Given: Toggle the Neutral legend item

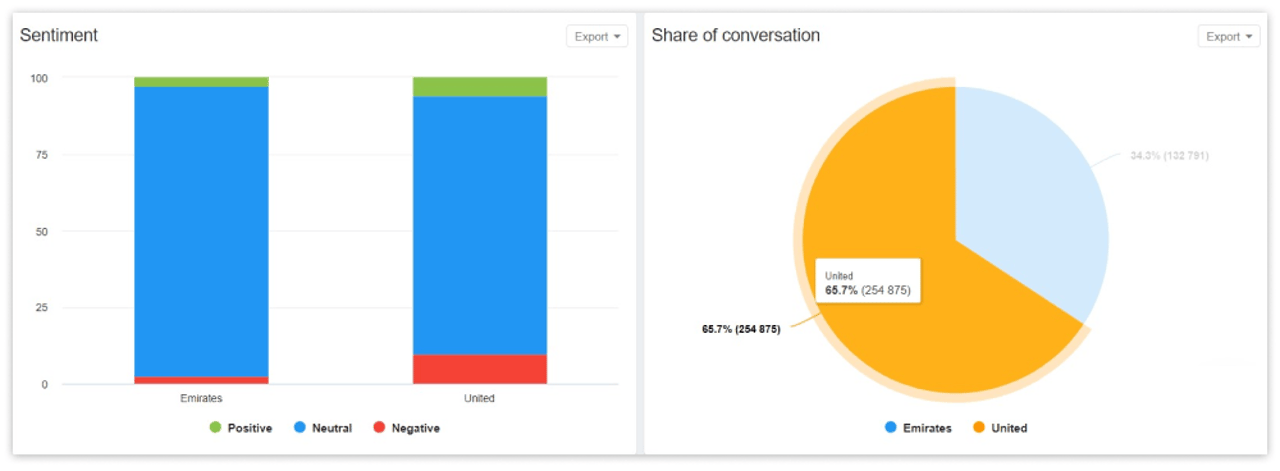Looking at the screenshot, I should pyautogui.click(x=331, y=428).
